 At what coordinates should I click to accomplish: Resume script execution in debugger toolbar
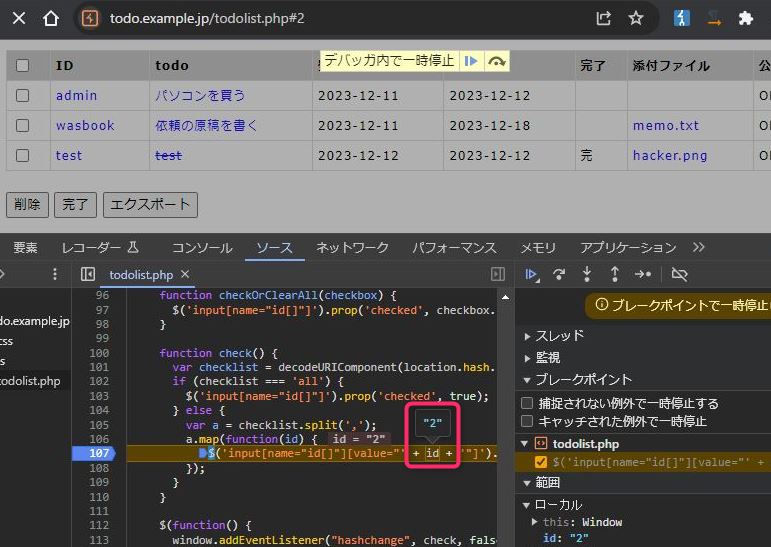532,274
